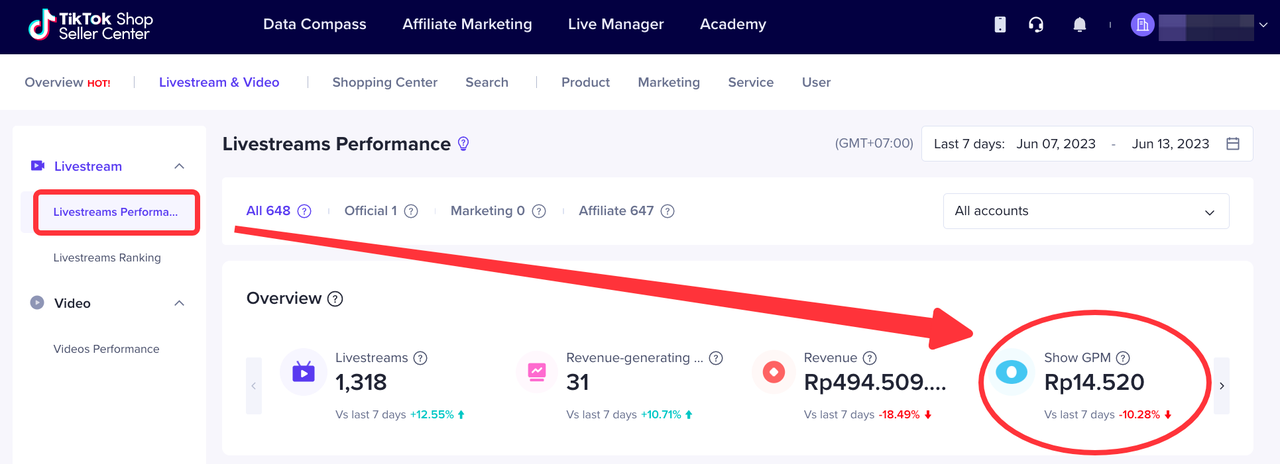This screenshot has height=464, width=1280.
Task: Click the Jun 07, 2023 start date field
Action: [x=1056, y=144]
